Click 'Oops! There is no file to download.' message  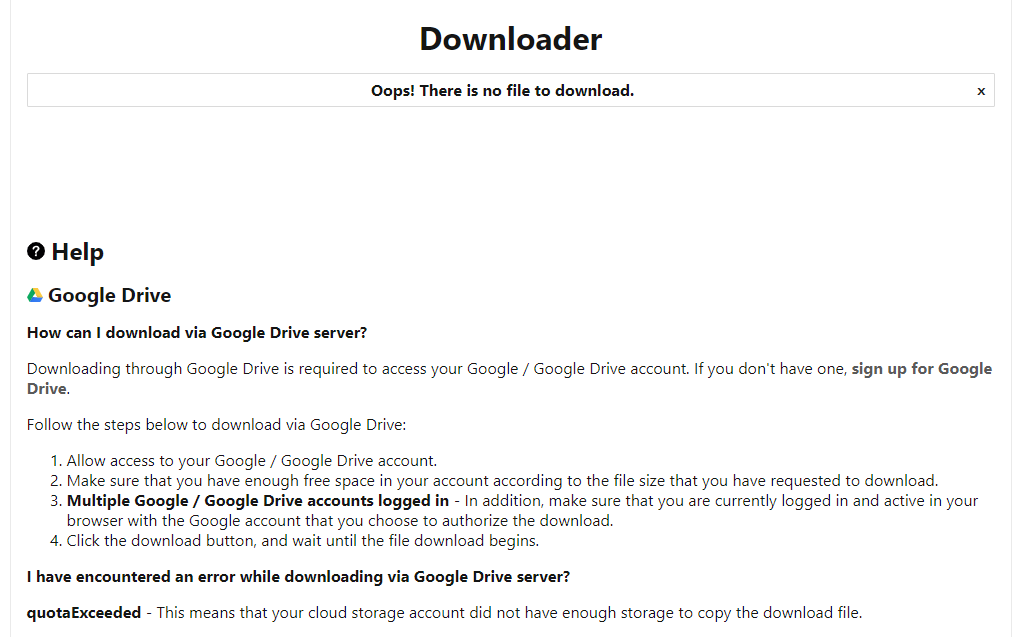502,91
